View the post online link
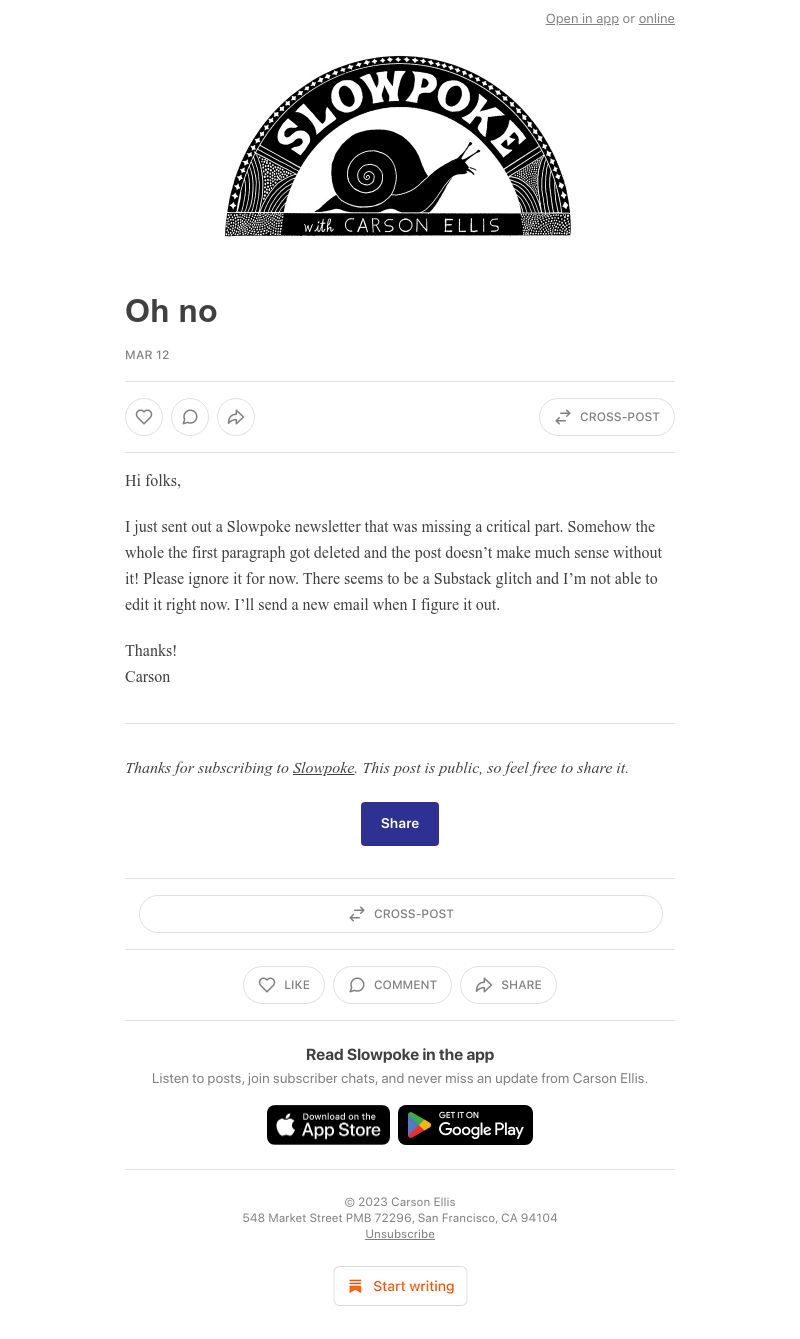Image resolution: width=800 pixels, height=1339 pixels. [x=657, y=19]
